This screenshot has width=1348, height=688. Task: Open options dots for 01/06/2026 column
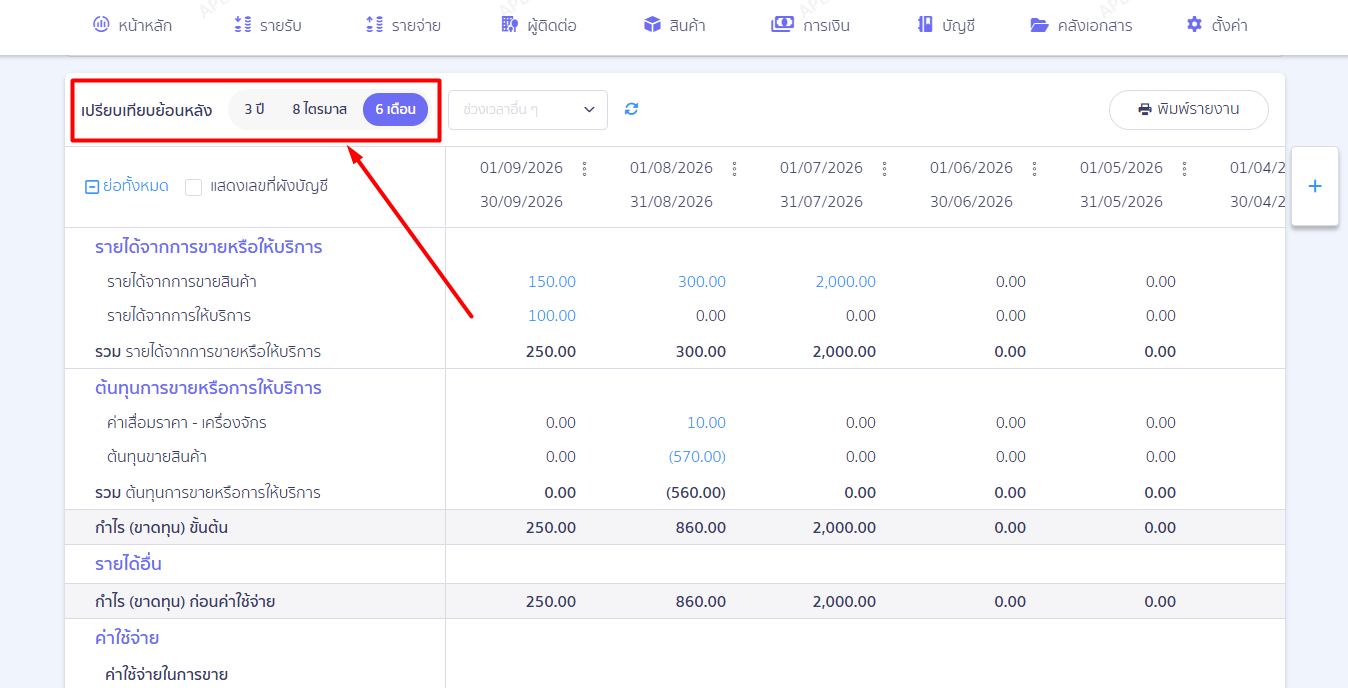pyautogui.click(x=1035, y=168)
